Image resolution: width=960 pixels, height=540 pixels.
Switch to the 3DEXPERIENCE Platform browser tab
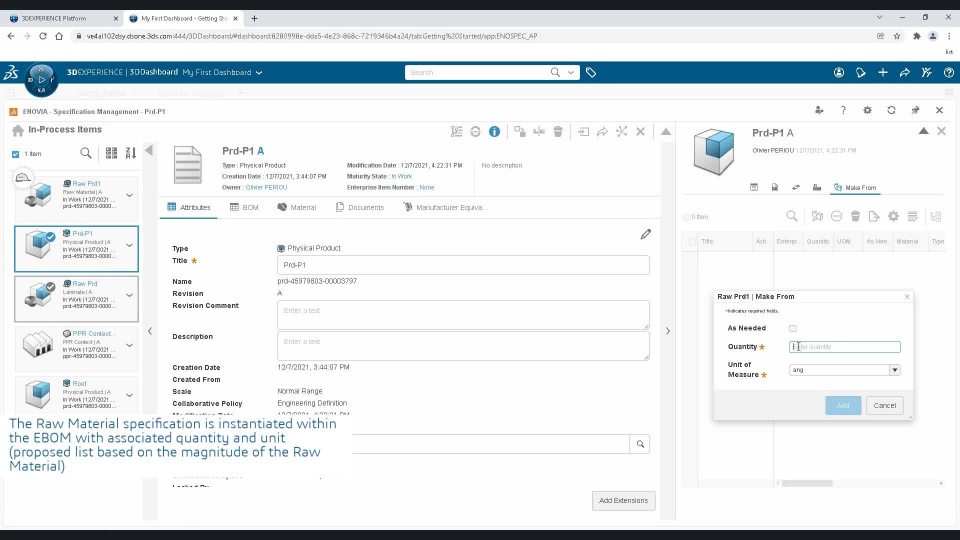coord(64,18)
